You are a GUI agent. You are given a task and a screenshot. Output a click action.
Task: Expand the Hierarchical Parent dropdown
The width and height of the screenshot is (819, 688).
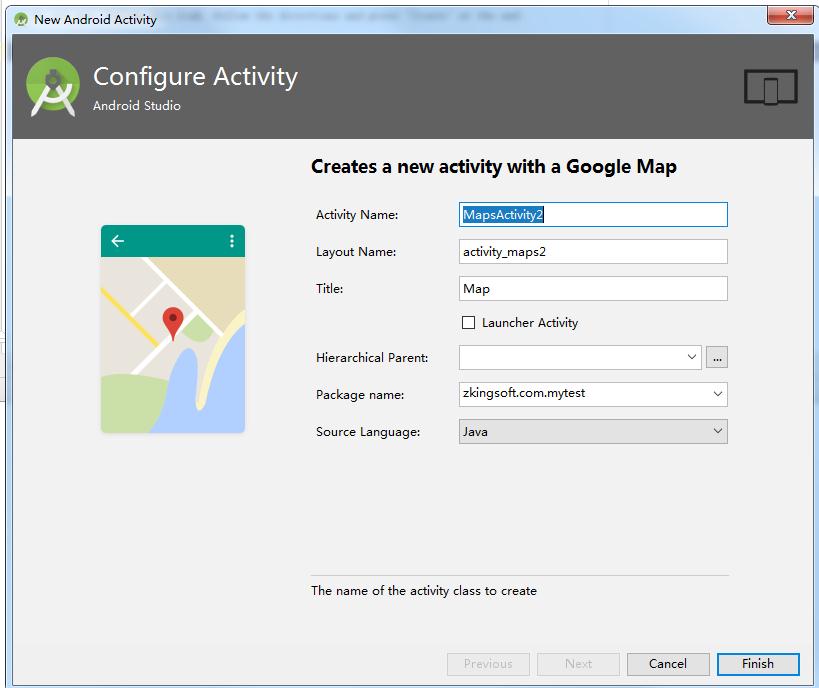click(x=693, y=357)
